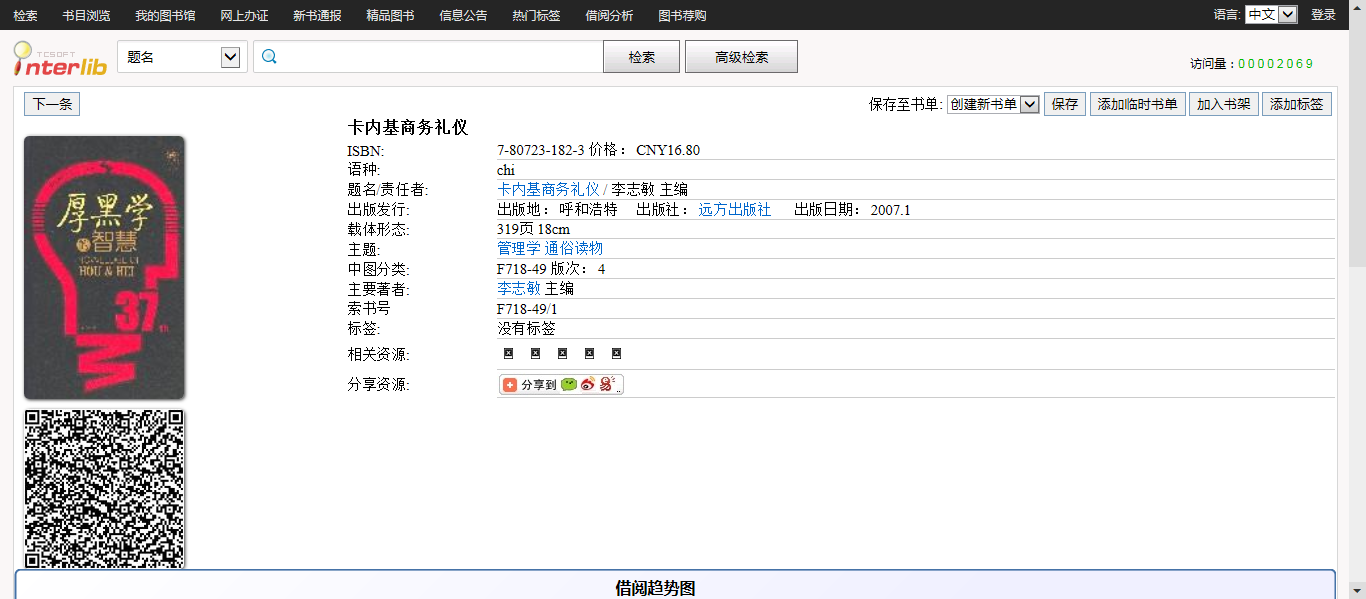Share to Sina Weibo icon
The image size is (1366, 599).
pyautogui.click(x=588, y=385)
